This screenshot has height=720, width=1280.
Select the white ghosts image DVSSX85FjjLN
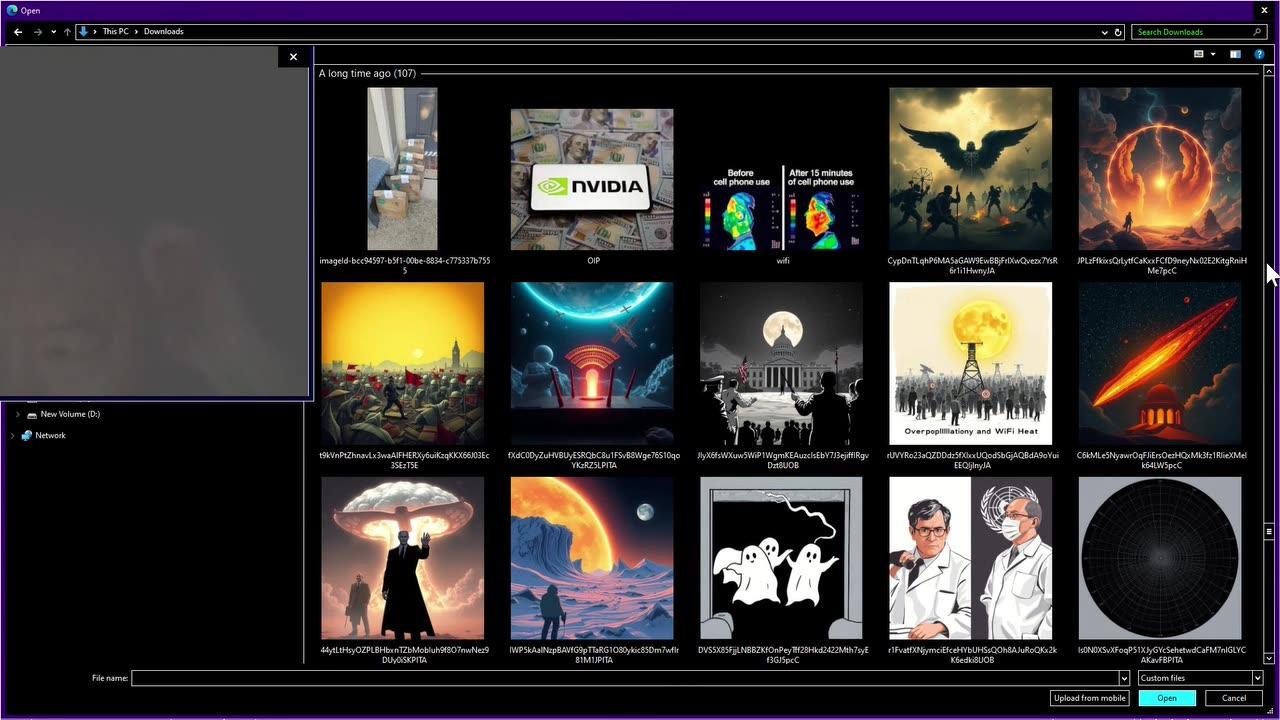(x=782, y=558)
